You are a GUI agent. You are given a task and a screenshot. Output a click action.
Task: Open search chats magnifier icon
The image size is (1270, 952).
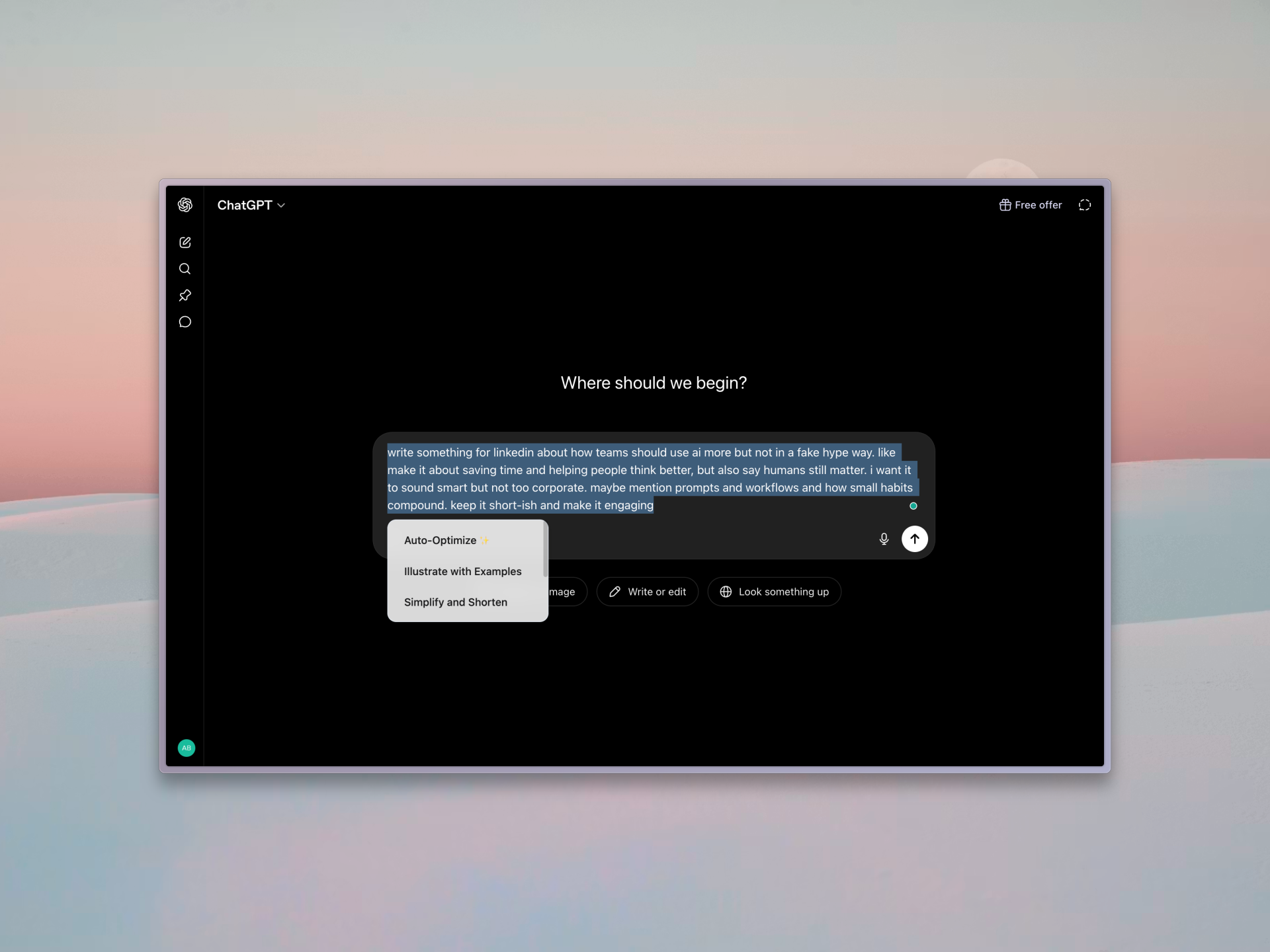click(x=185, y=269)
